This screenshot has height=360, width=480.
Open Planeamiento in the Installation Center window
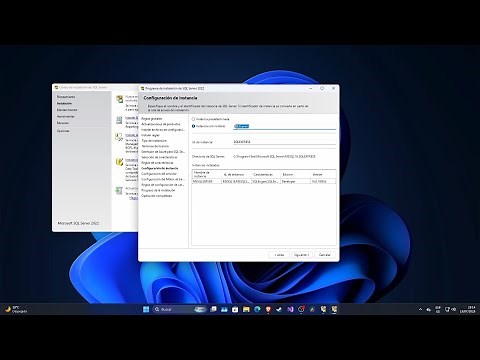(x=66, y=97)
